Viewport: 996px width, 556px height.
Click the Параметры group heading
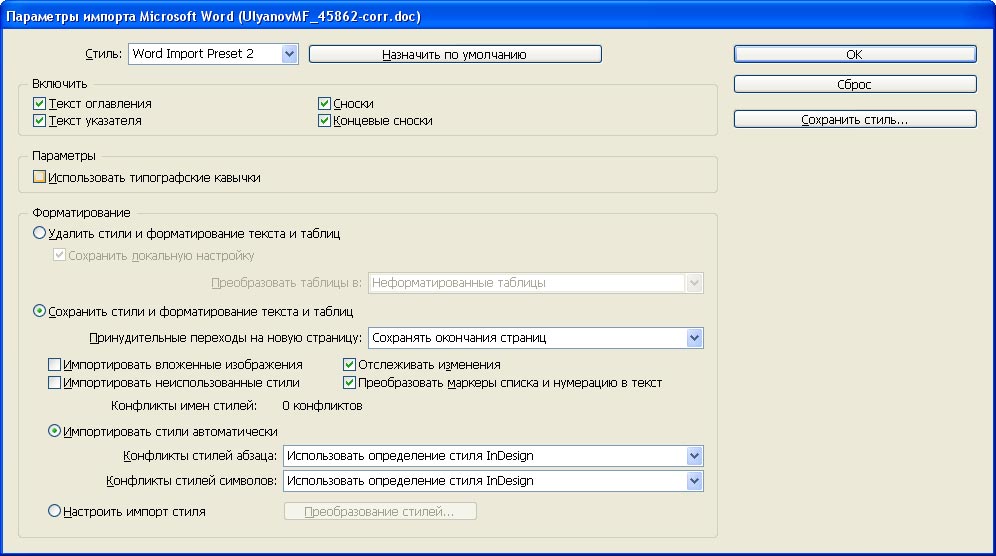click(x=64, y=156)
